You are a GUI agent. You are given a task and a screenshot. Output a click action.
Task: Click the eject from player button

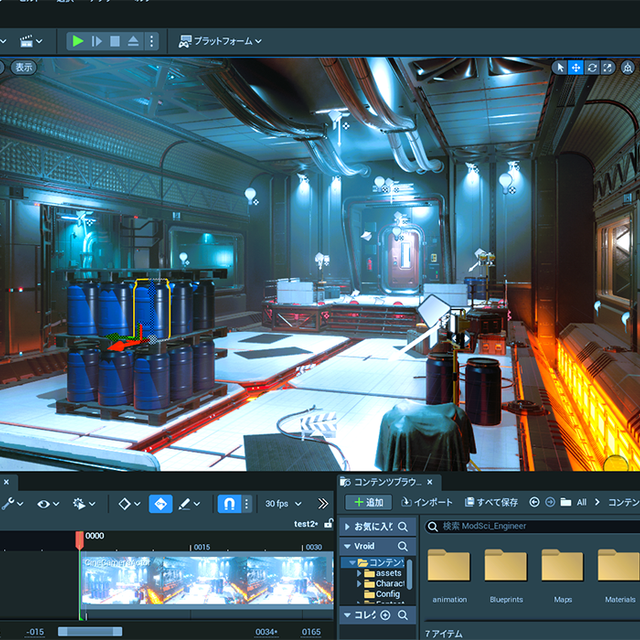click(133, 41)
